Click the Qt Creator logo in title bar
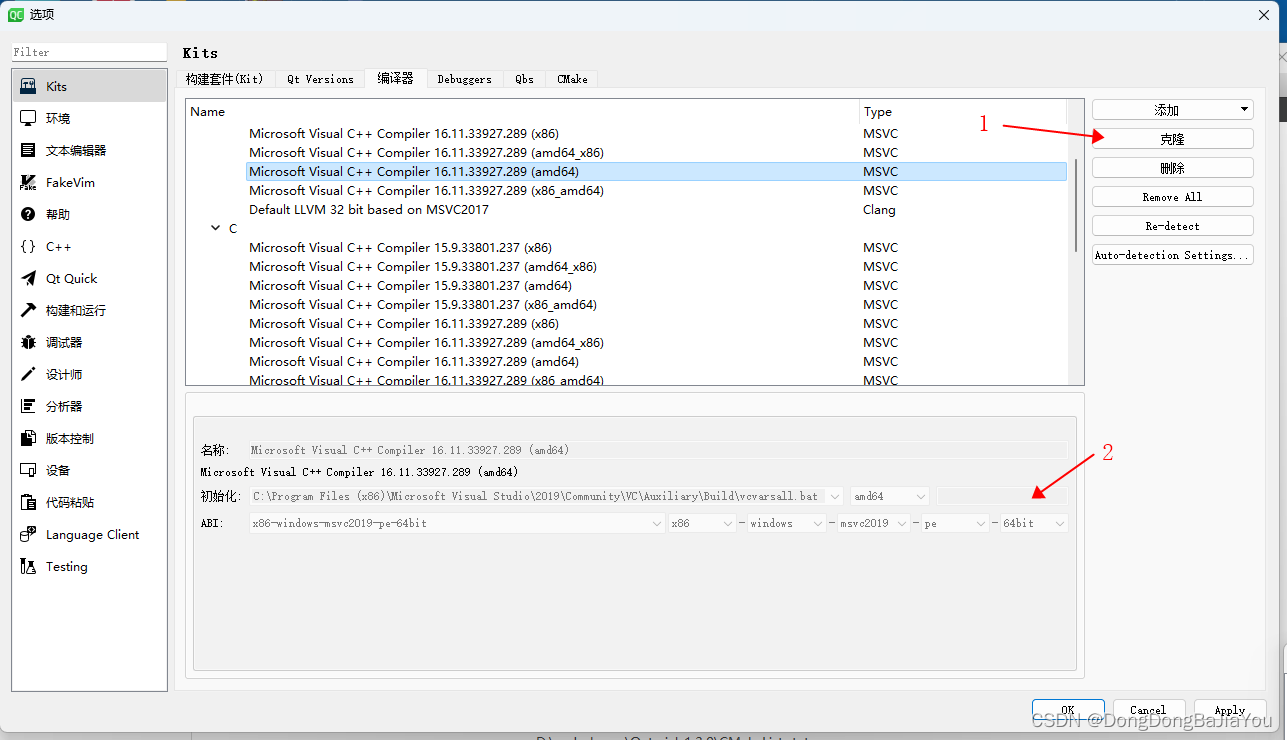 pyautogui.click(x=16, y=14)
